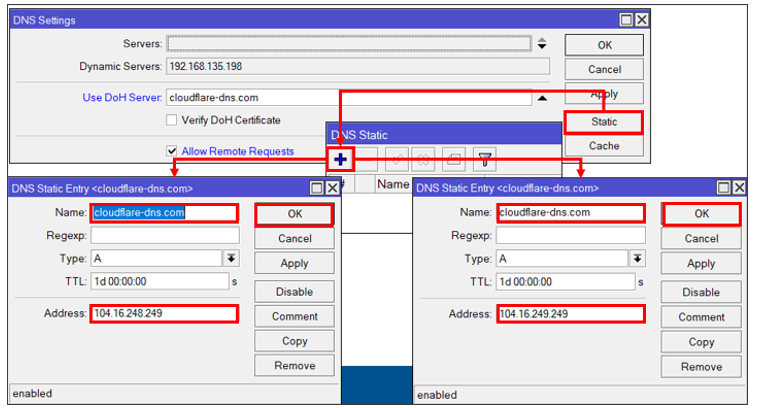Click Remove in right DNS Static Entry window

pos(701,367)
